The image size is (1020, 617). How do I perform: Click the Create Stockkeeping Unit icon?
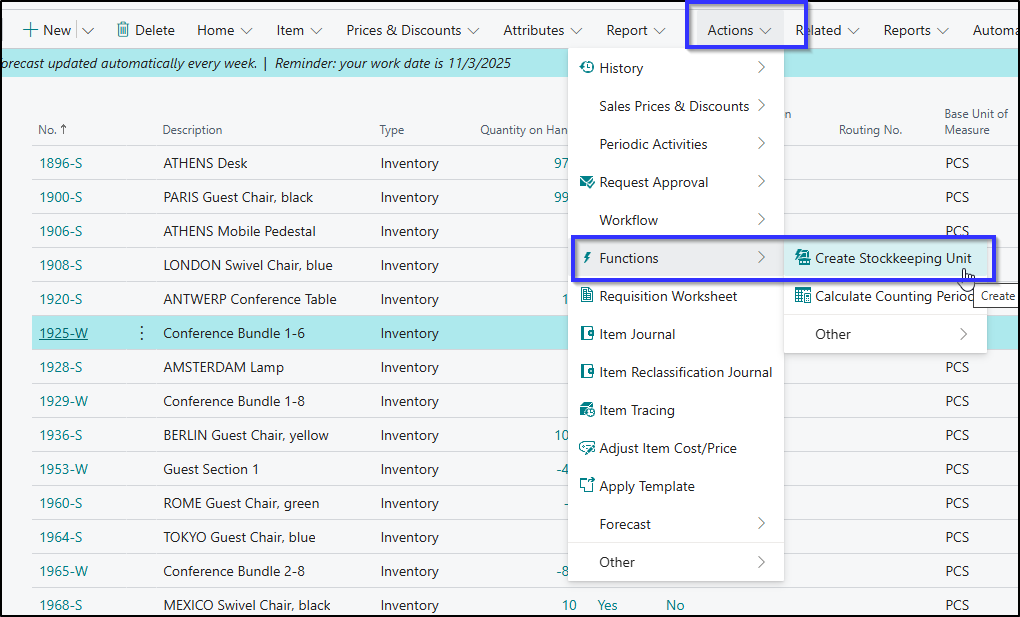pyautogui.click(x=802, y=258)
